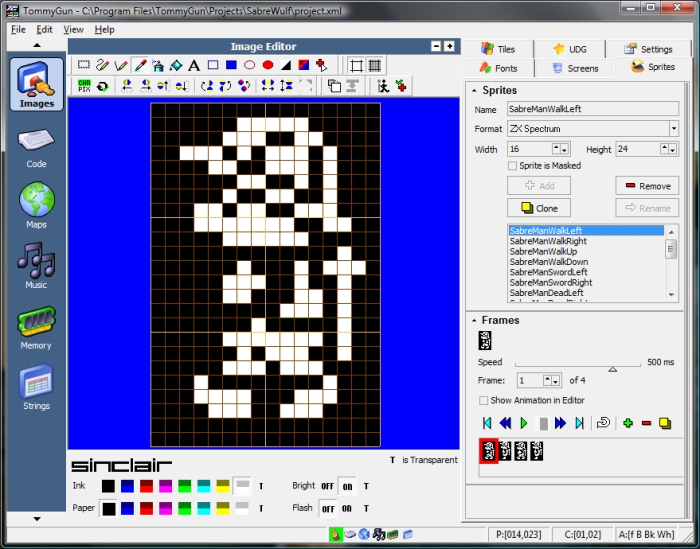Switch to the Screens tab
The image size is (700, 549).
coord(575,68)
